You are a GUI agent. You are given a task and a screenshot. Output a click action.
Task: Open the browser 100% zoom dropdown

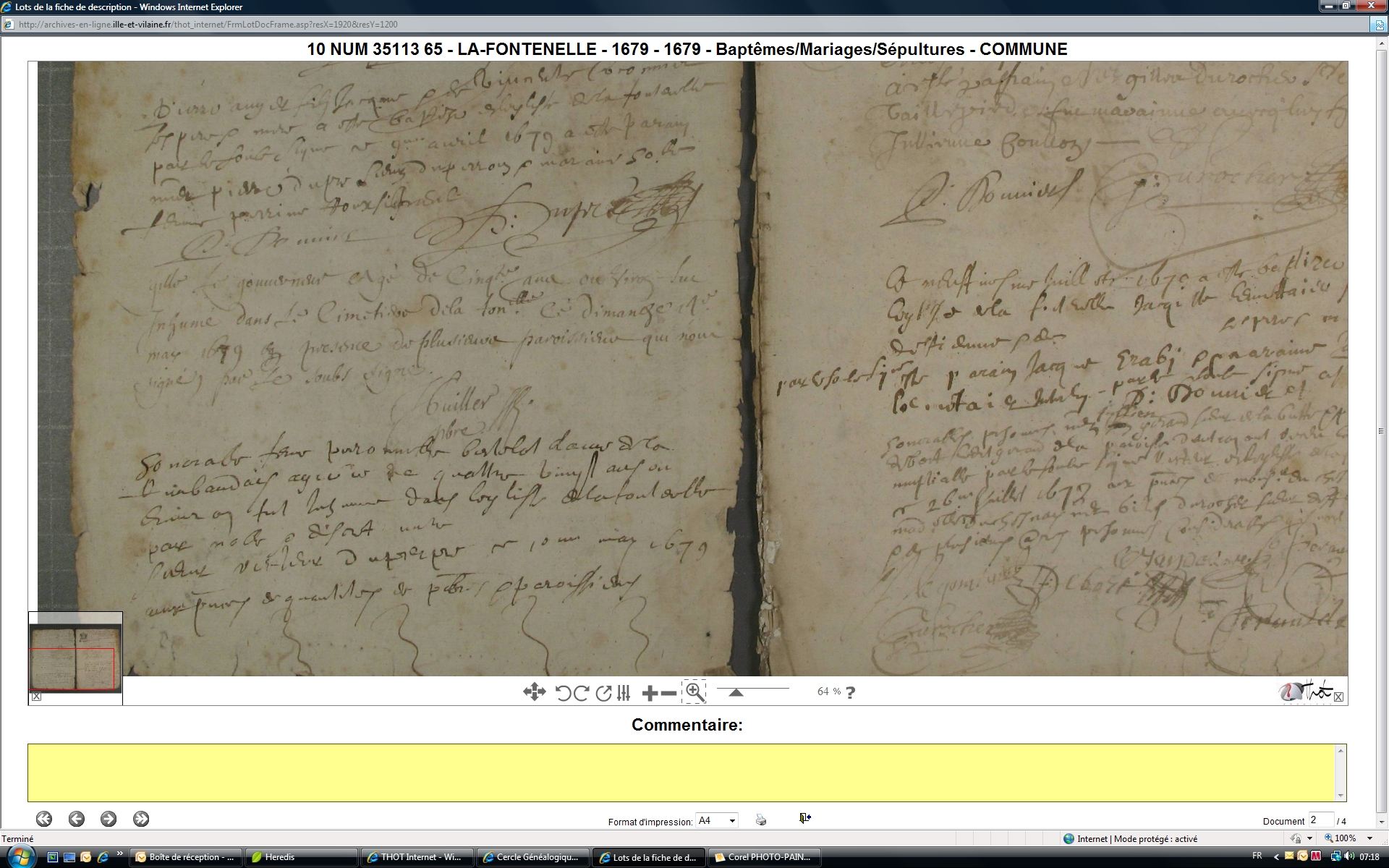1369,838
